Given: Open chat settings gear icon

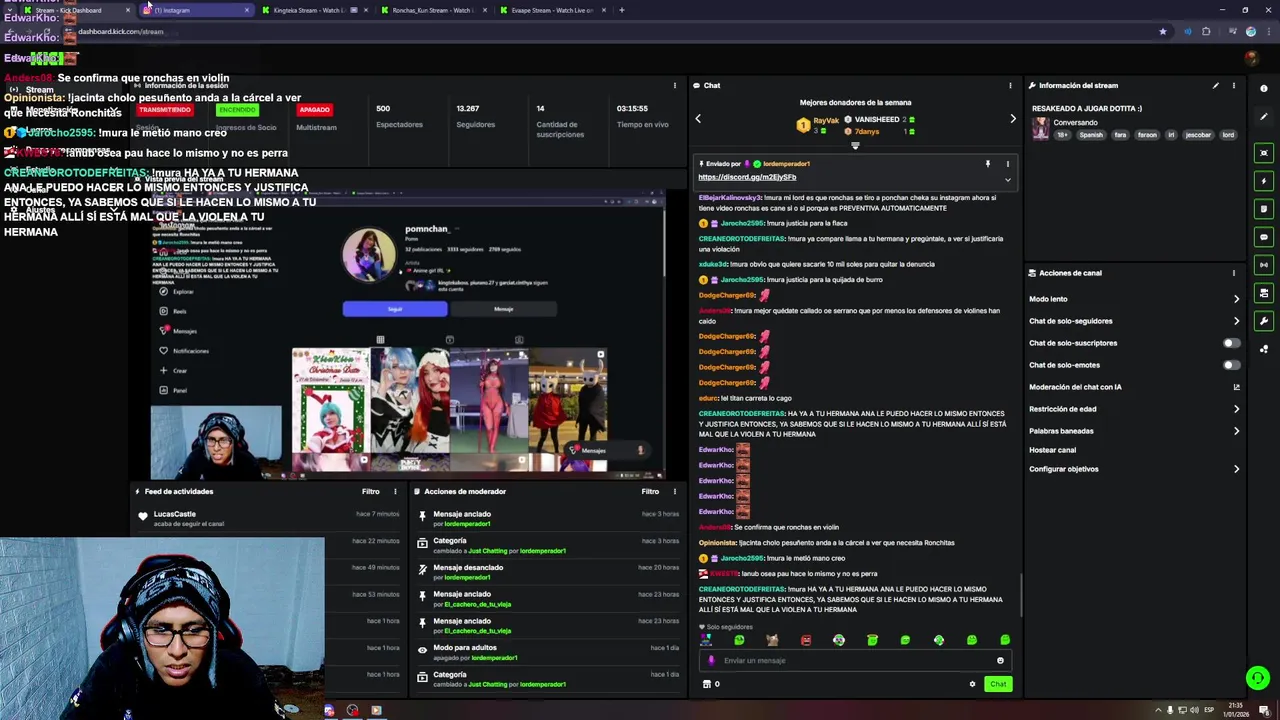Looking at the screenshot, I should pos(972,684).
